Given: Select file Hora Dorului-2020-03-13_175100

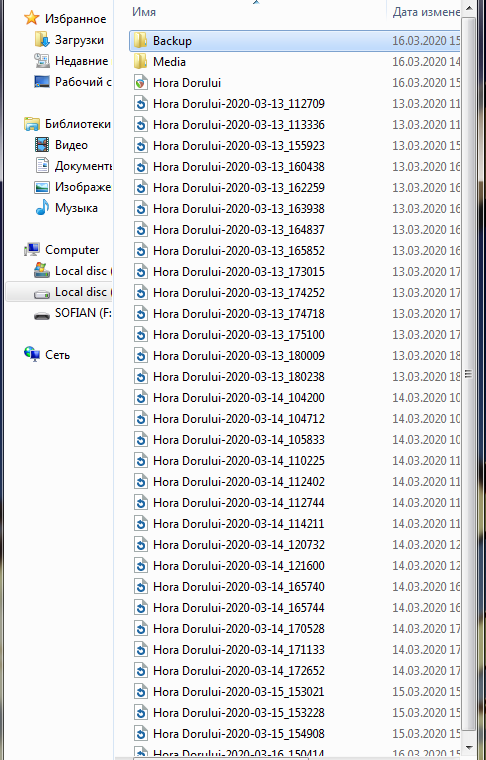Looking at the screenshot, I should (239, 335).
